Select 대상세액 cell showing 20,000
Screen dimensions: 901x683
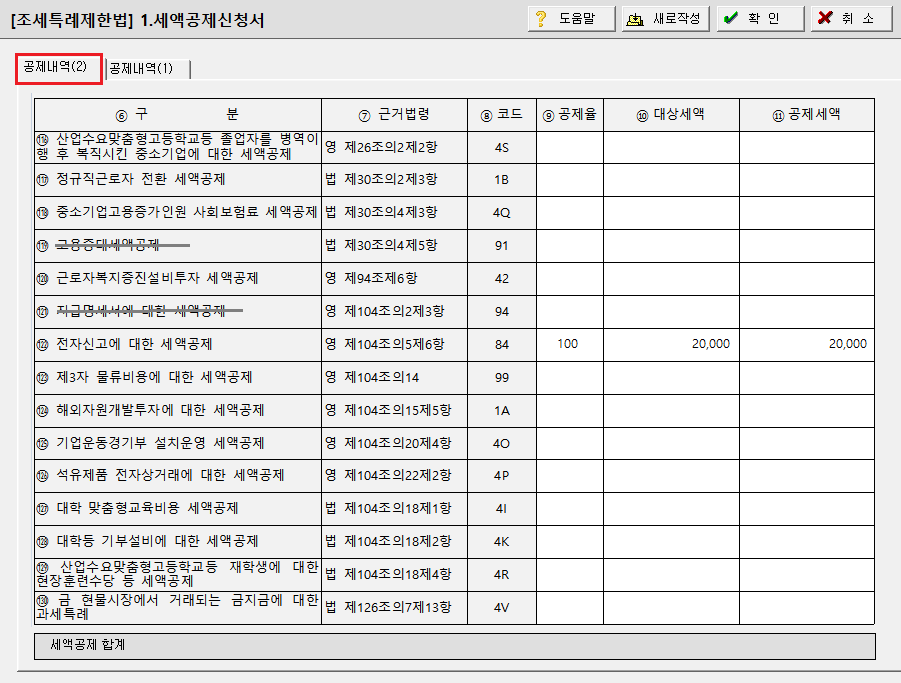coord(671,344)
